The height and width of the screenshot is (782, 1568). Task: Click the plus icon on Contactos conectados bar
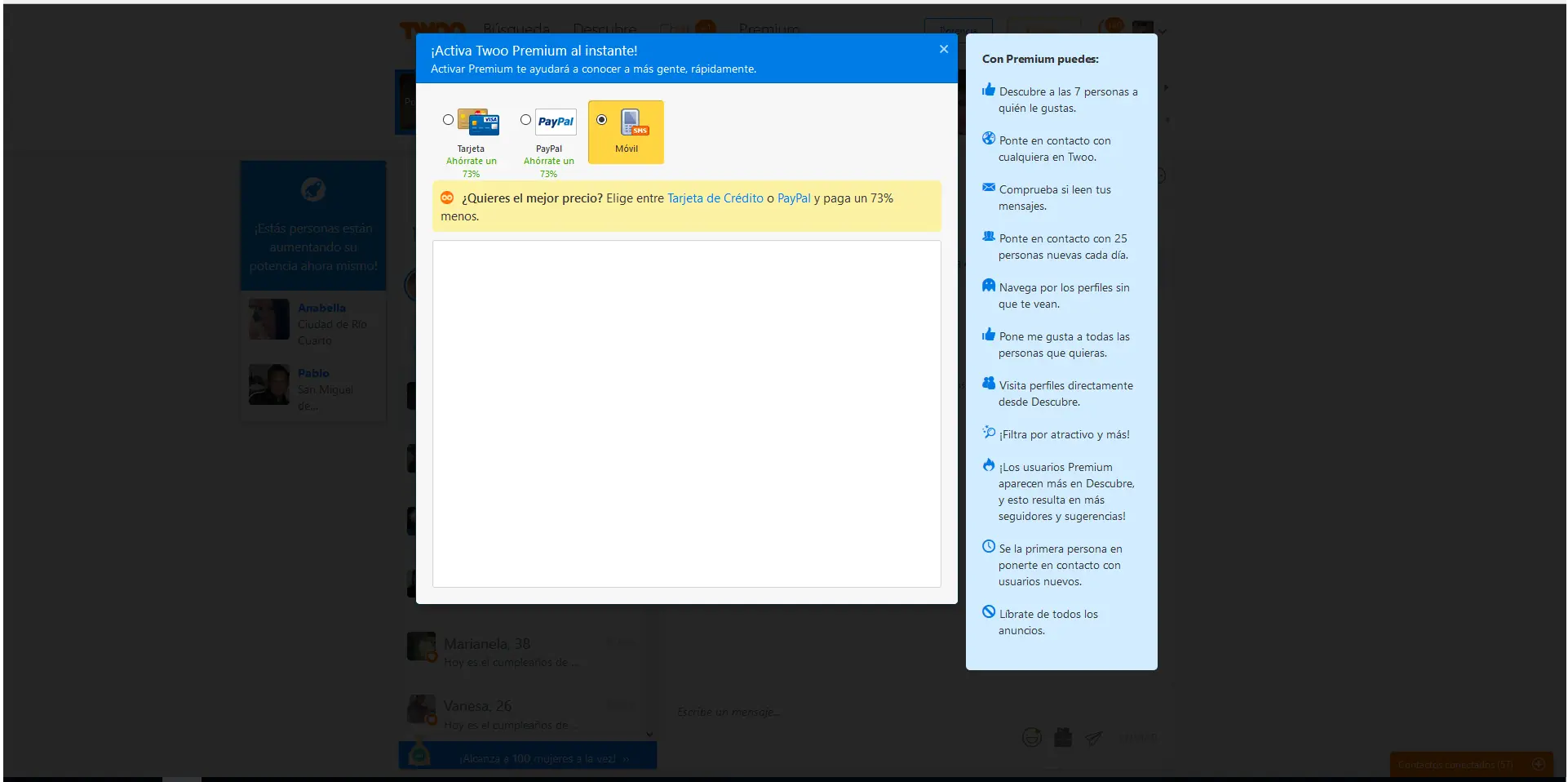[1539, 764]
